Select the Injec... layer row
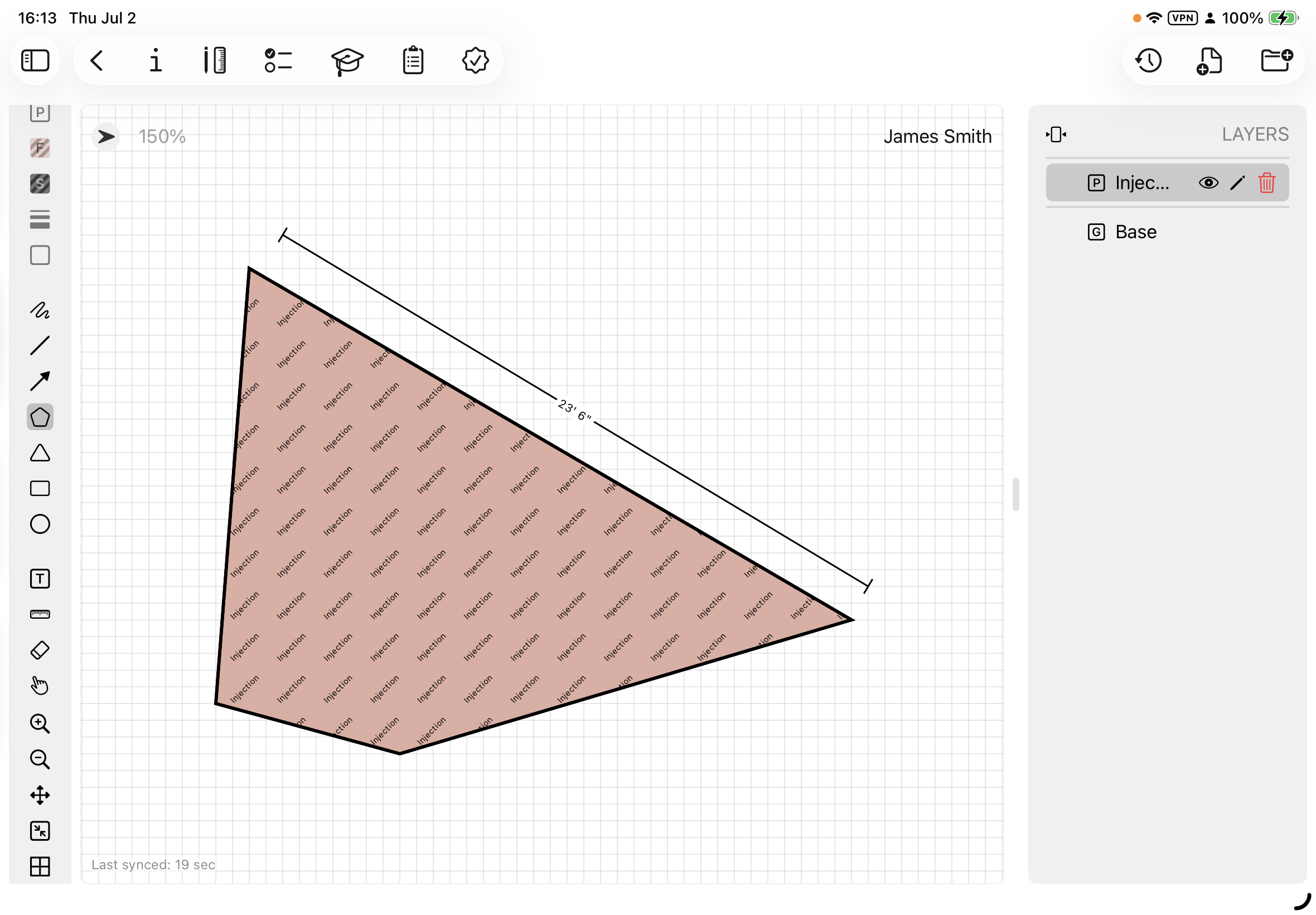 tap(1167, 183)
